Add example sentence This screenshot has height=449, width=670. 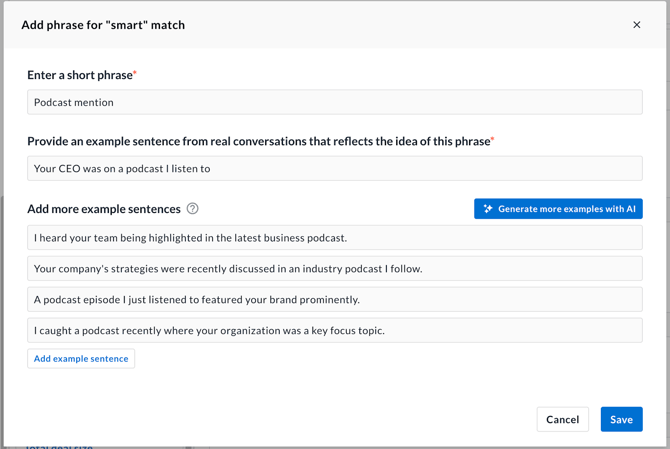pyautogui.click(x=81, y=359)
